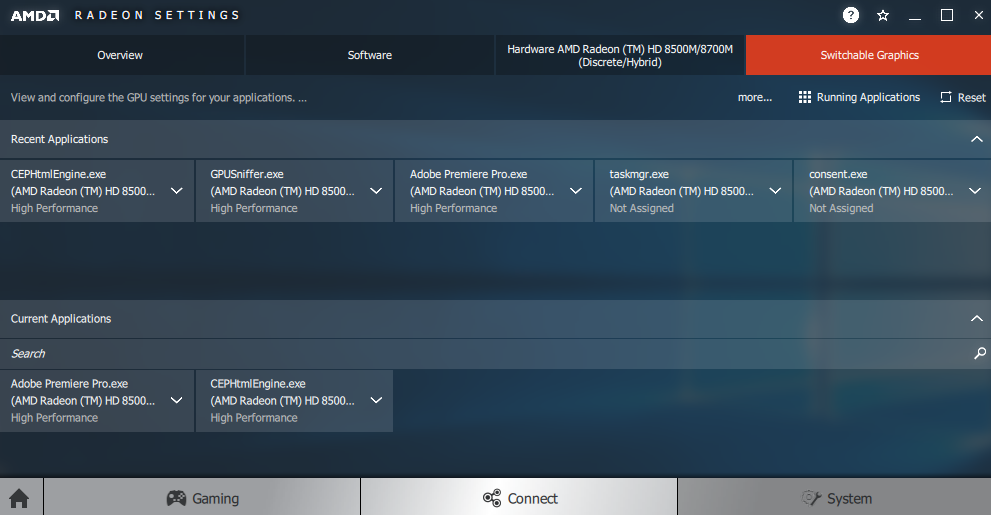Open the Hardware AMD Radeon tab
This screenshot has height=515, width=991.
pos(620,55)
